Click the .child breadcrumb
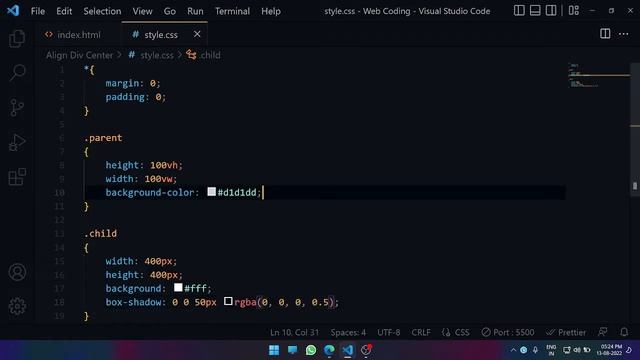Screen dimensions: 640x360 click(203, 55)
